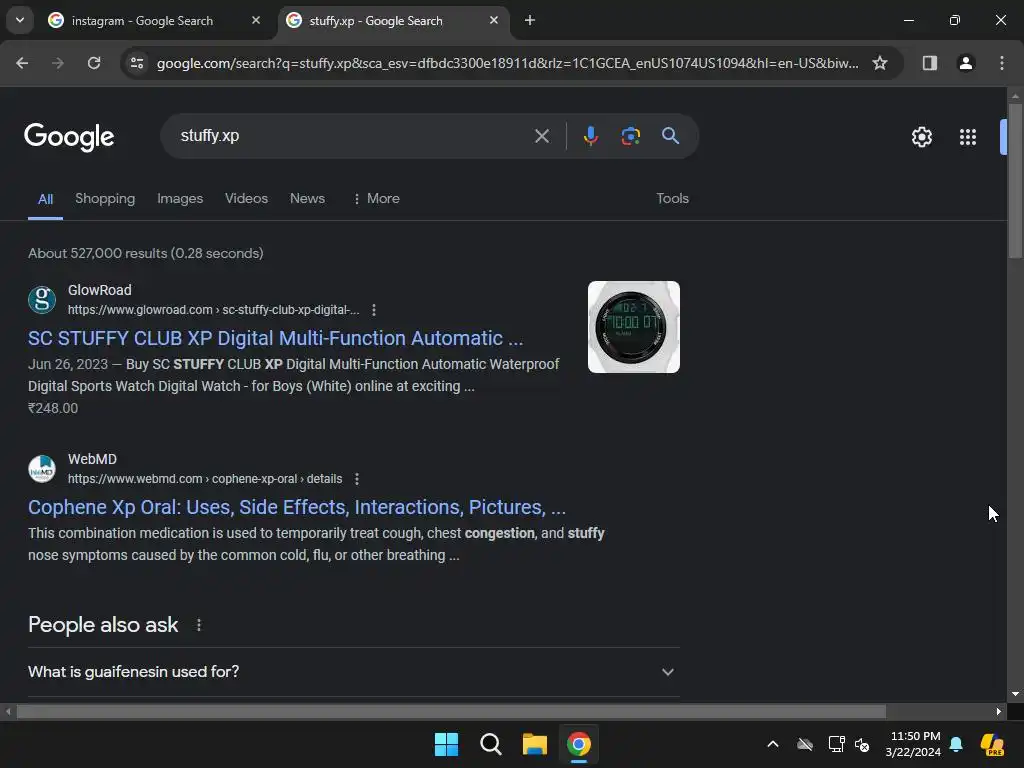Image resolution: width=1024 pixels, height=768 pixels.
Task: Open People also ask options menu
Action: (199, 625)
